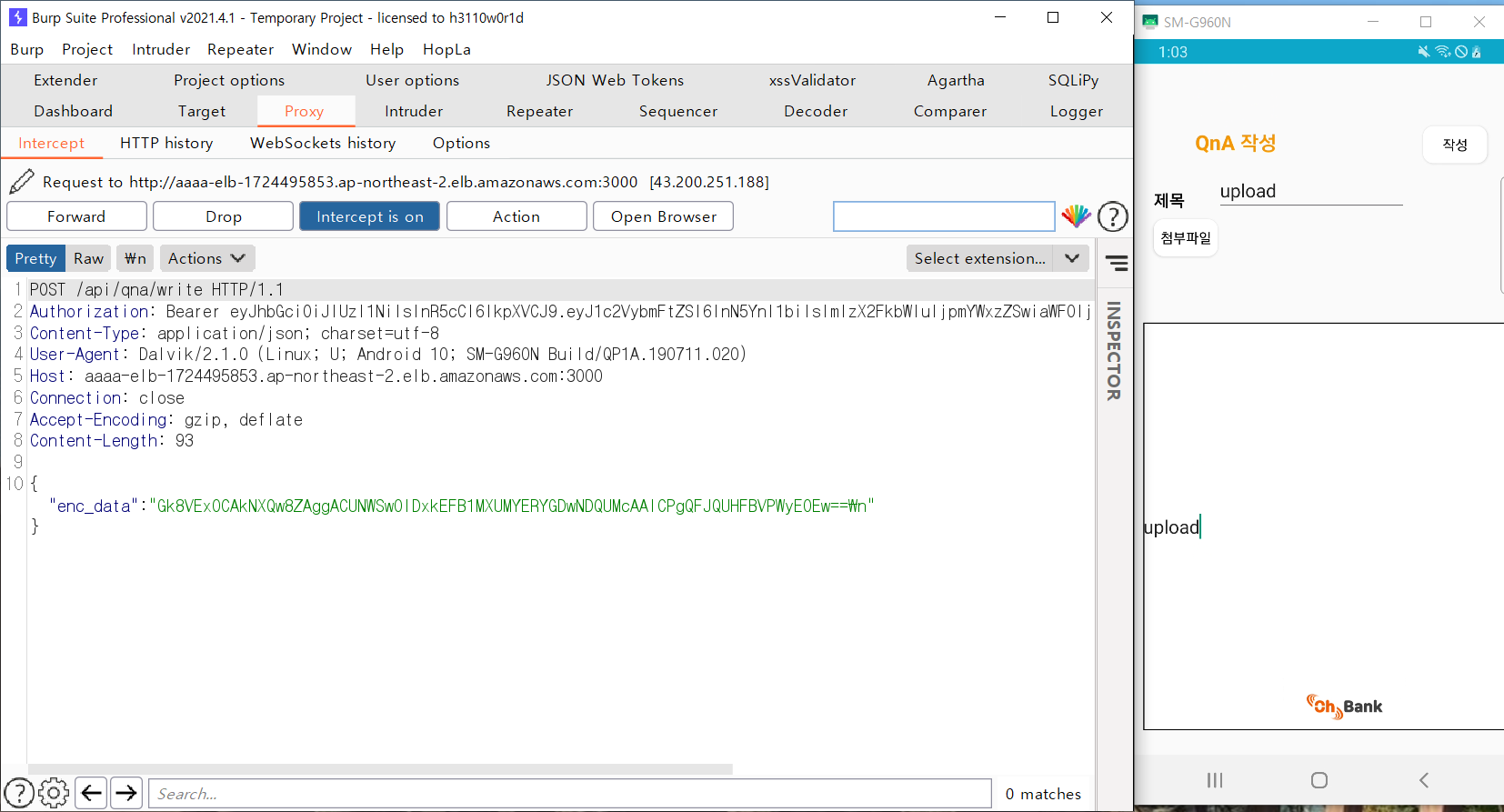
Task: Open the Help menu
Action: click(386, 49)
